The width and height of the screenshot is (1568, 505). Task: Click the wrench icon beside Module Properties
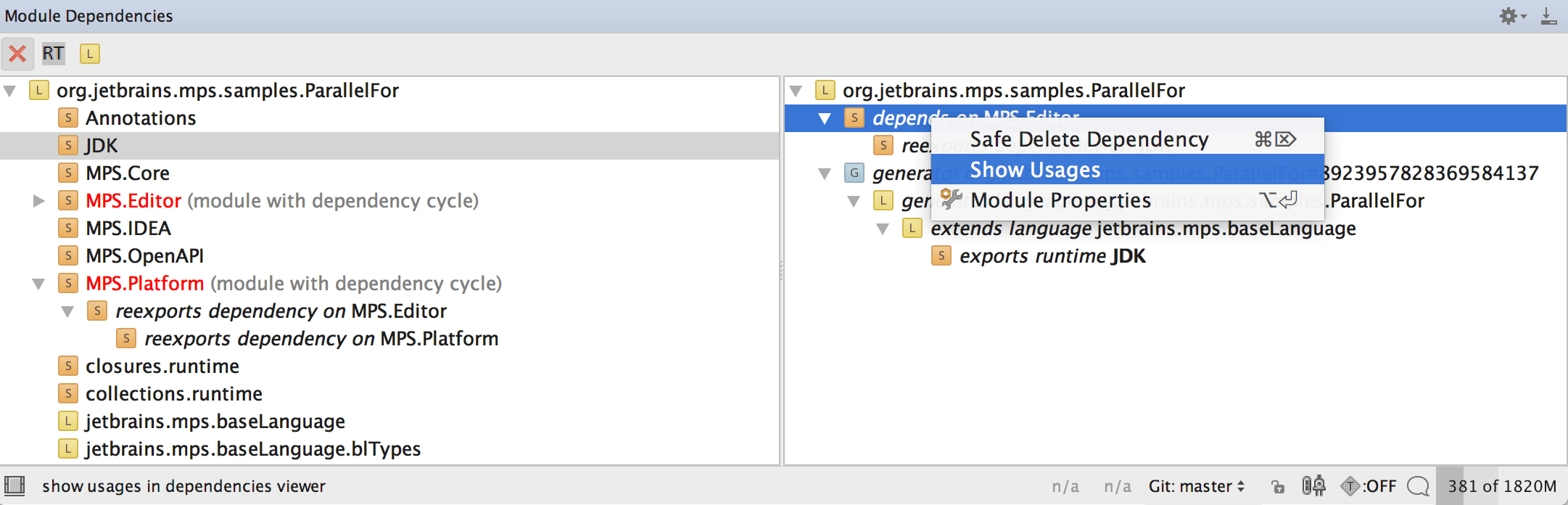click(x=951, y=199)
